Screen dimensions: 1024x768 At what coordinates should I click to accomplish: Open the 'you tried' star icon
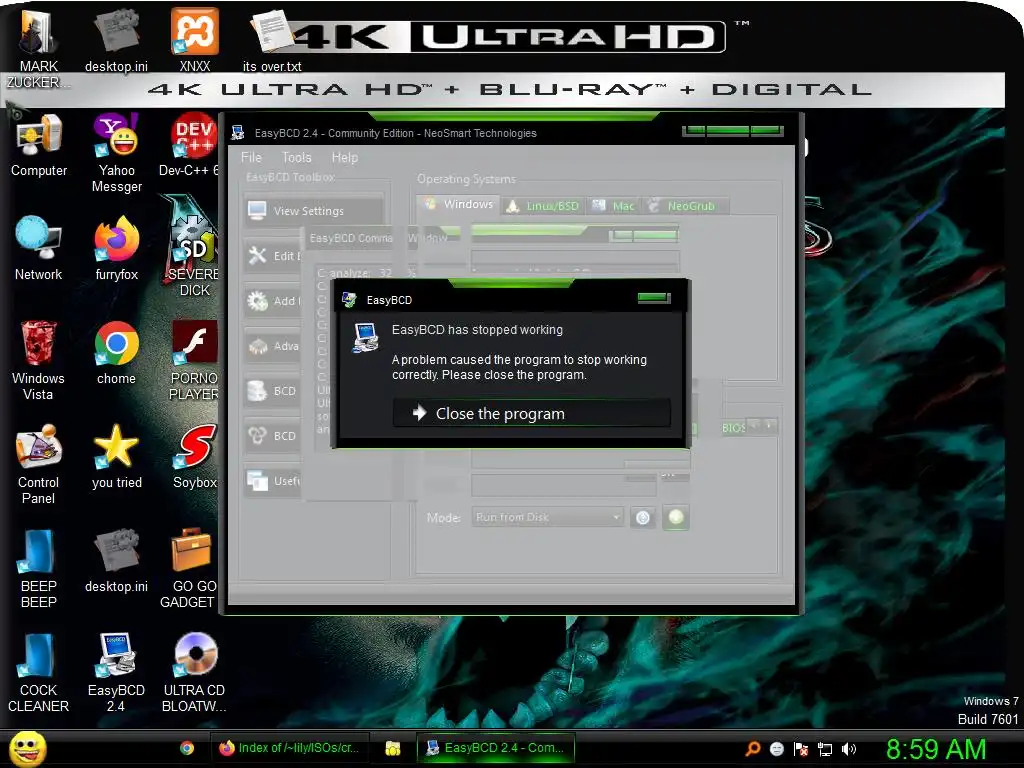click(116, 456)
